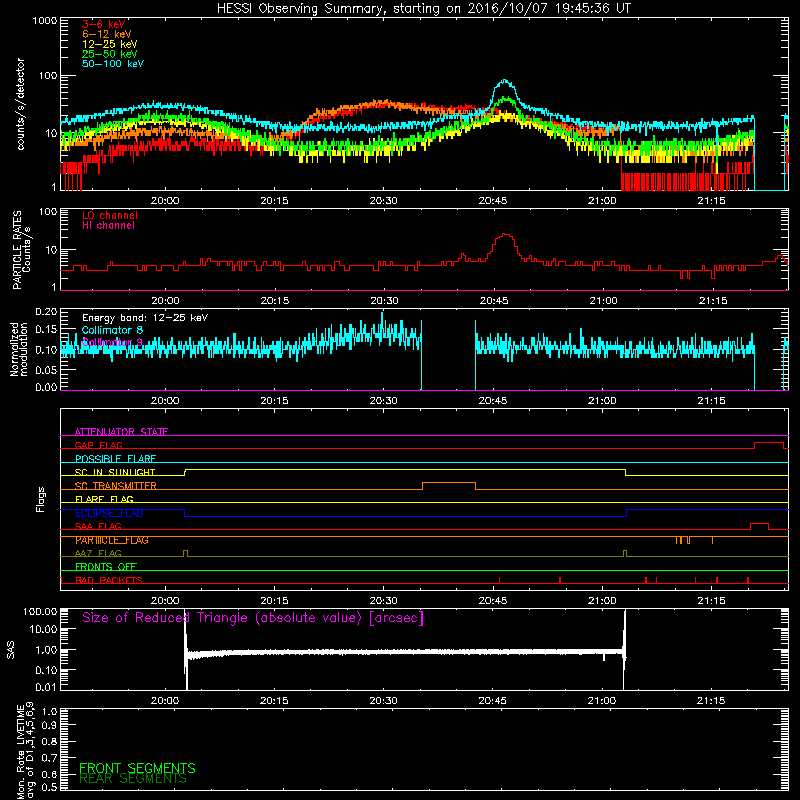Click the LO channel particle rate peak

point(505,235)
